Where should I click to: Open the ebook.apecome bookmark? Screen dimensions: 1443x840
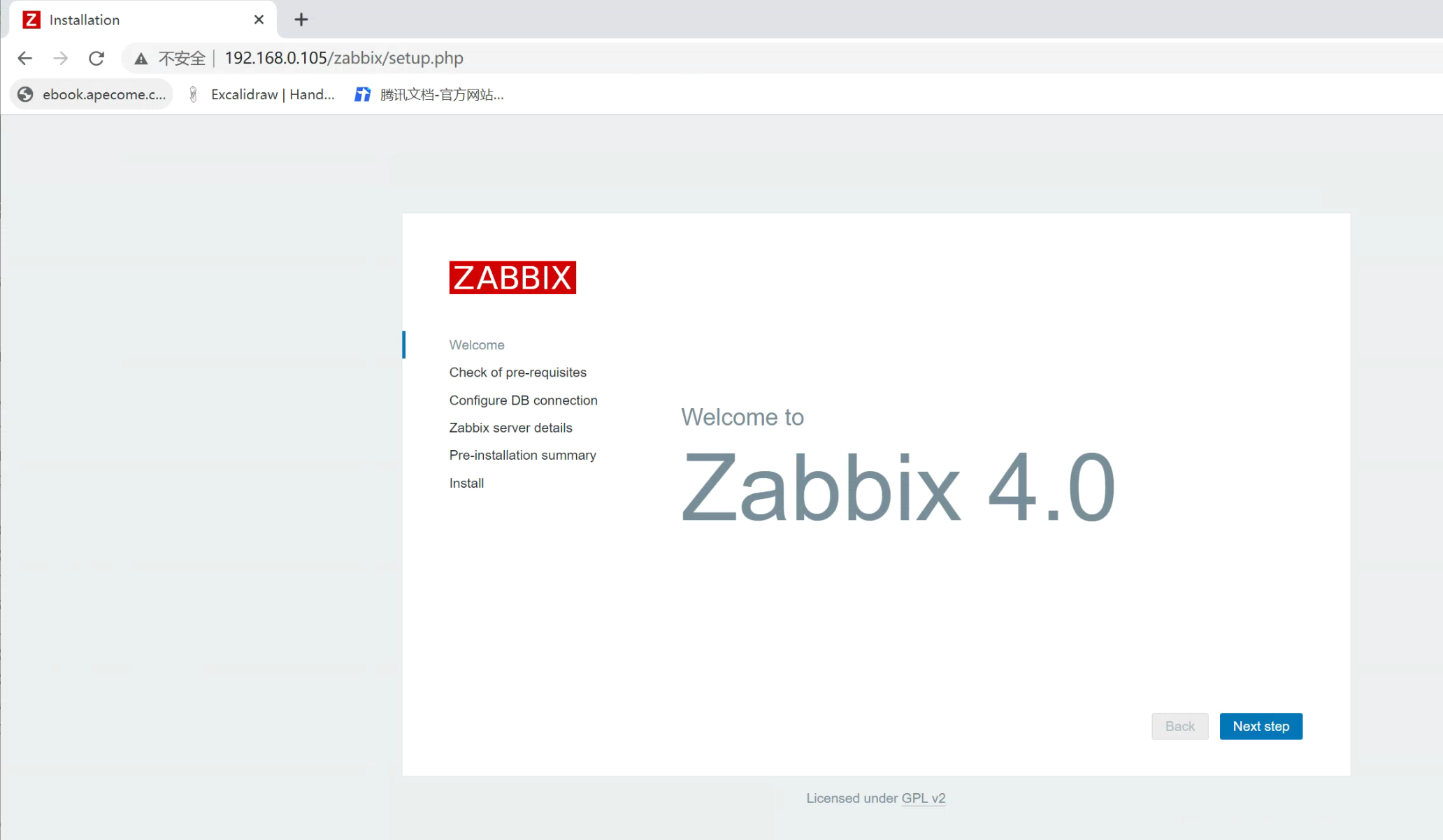(x=92, y=94)
